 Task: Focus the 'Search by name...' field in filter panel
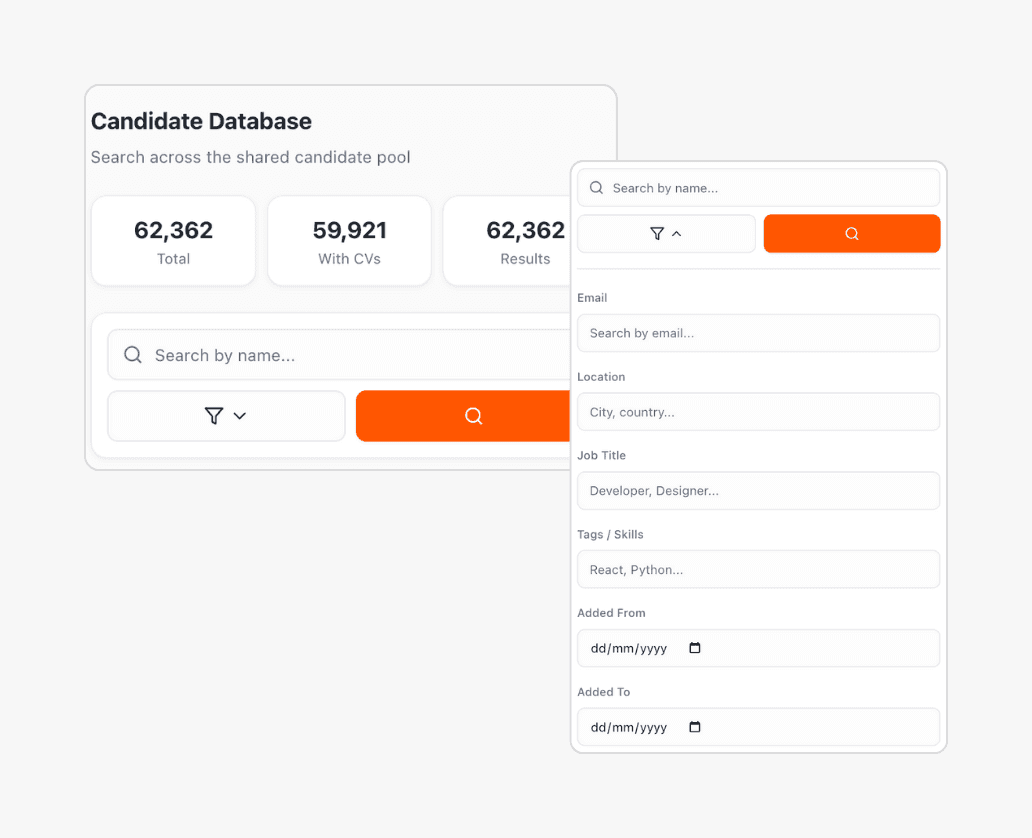click(x=758, y=188)
